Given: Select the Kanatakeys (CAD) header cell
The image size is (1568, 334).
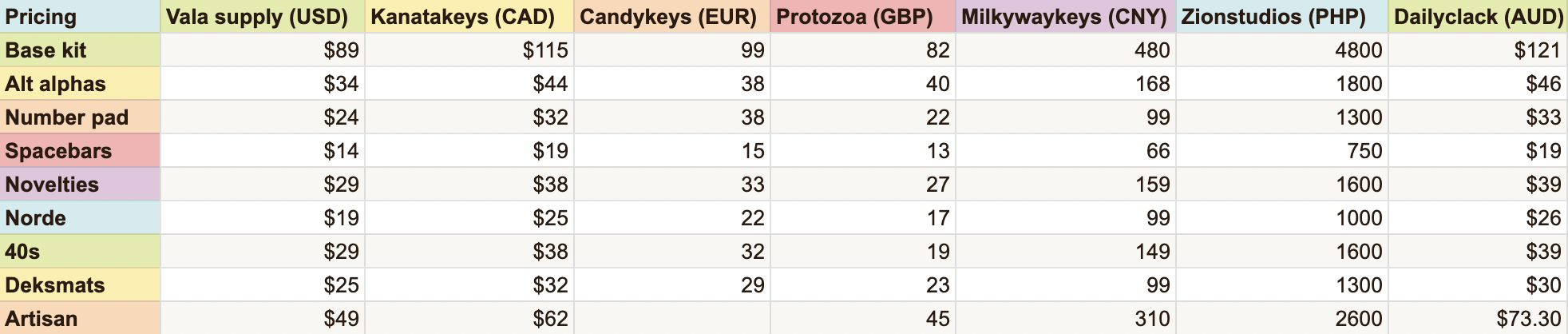Looking at the screenshot, I should coord(469,17).
